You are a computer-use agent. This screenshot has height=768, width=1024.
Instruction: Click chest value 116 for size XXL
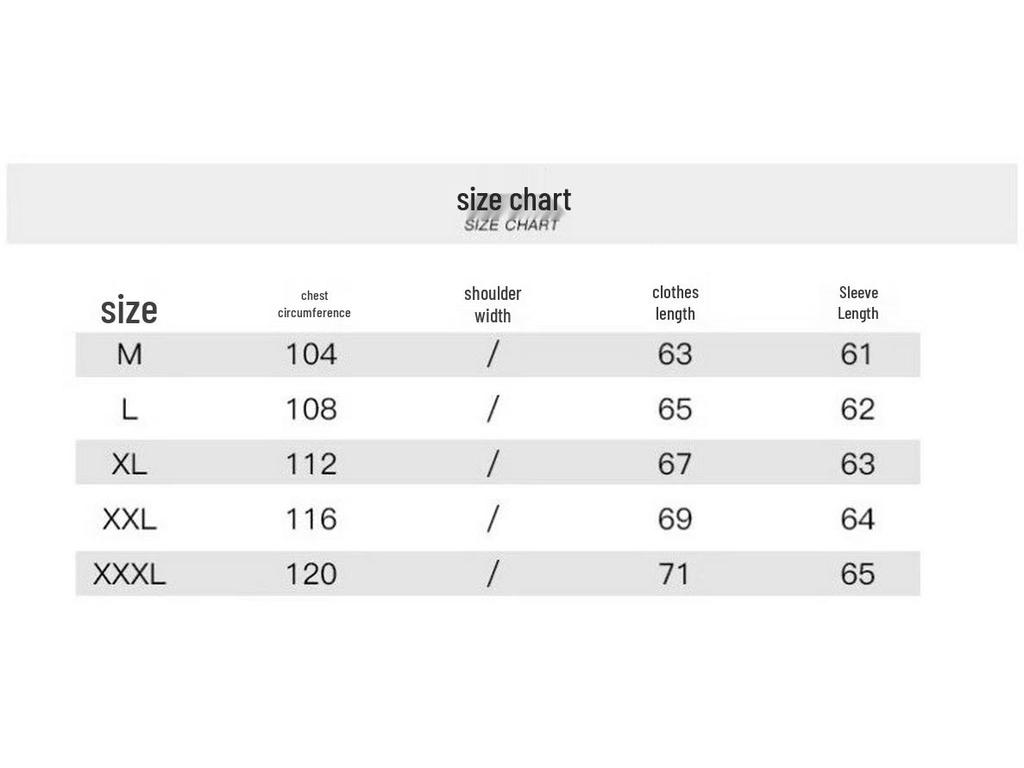pos(312,519)
